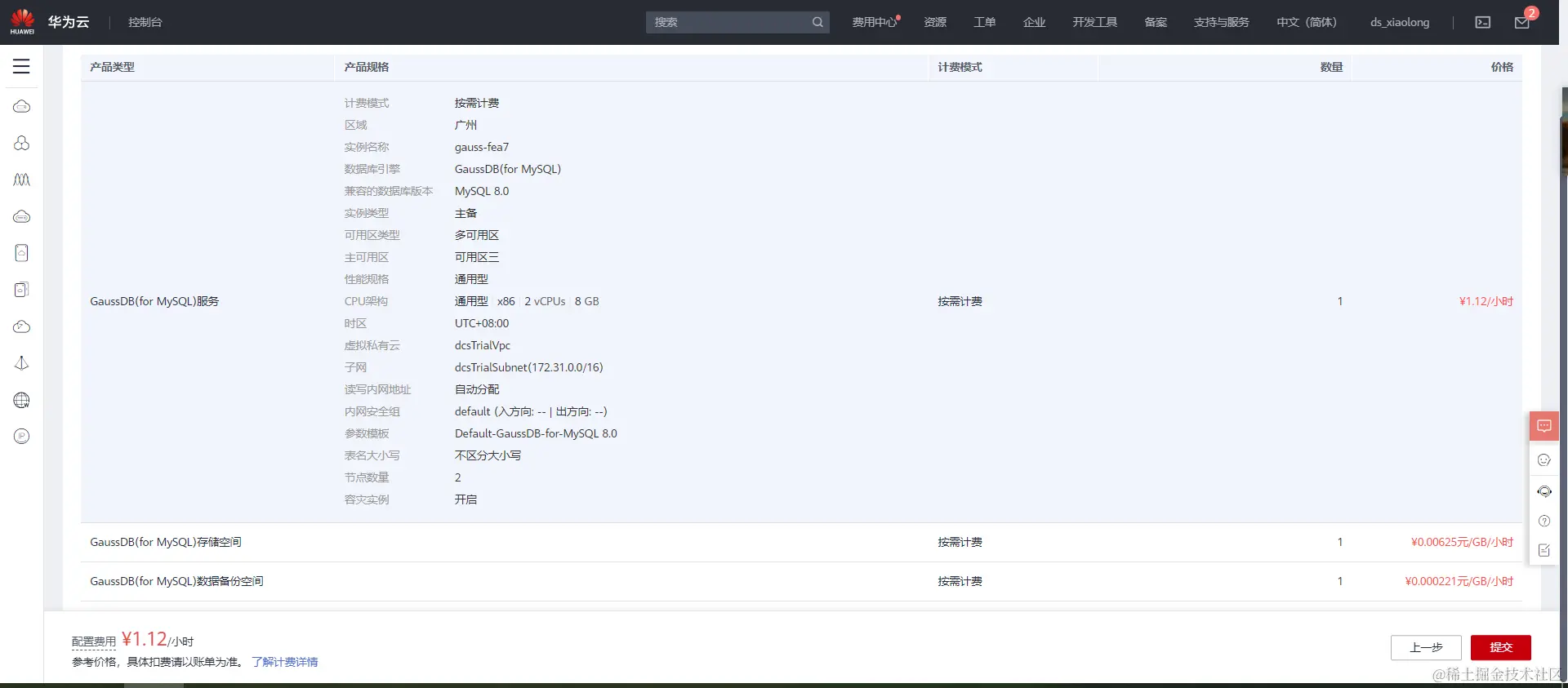Screen dimensions: 1568x688
Task: Click the 配置费用 label
Action: click(94, 641)
